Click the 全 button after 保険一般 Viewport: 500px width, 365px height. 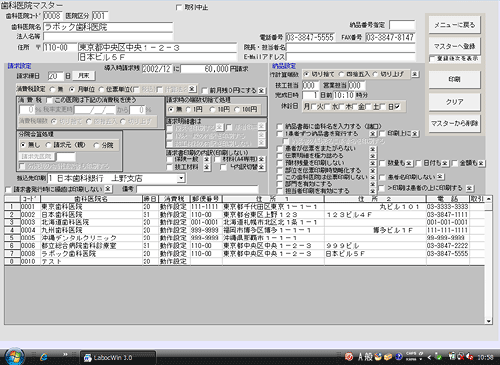pyautogui.click(x=207, y=159)
